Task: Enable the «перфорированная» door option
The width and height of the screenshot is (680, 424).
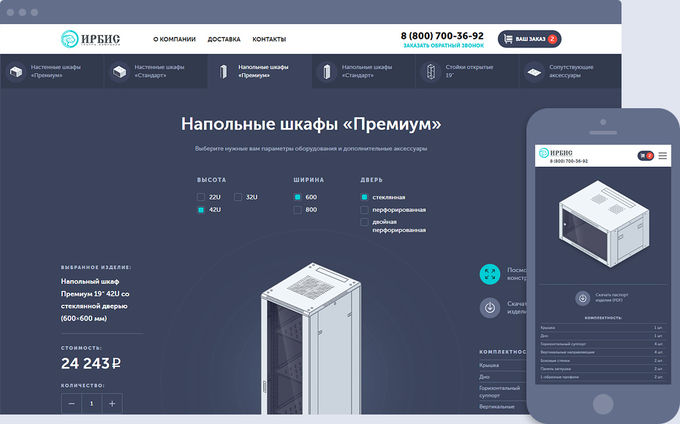Action: point(364,210)
